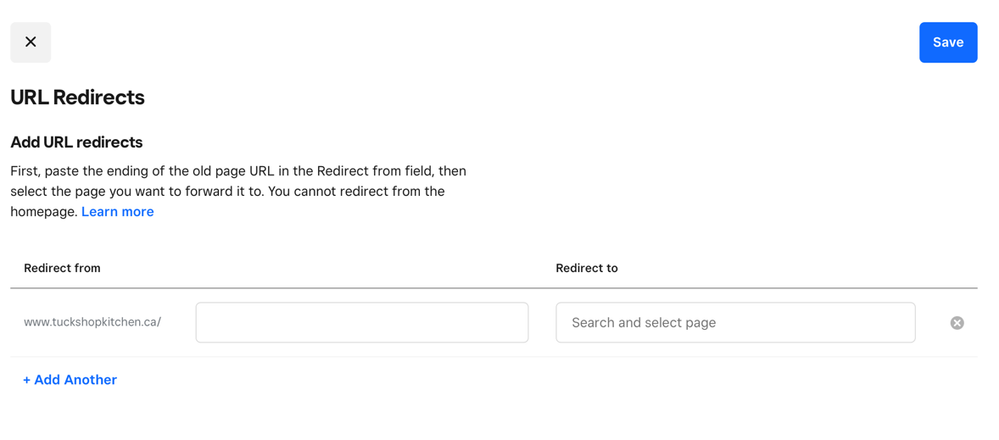Open the Learn more link

click(x=117, y=212)
